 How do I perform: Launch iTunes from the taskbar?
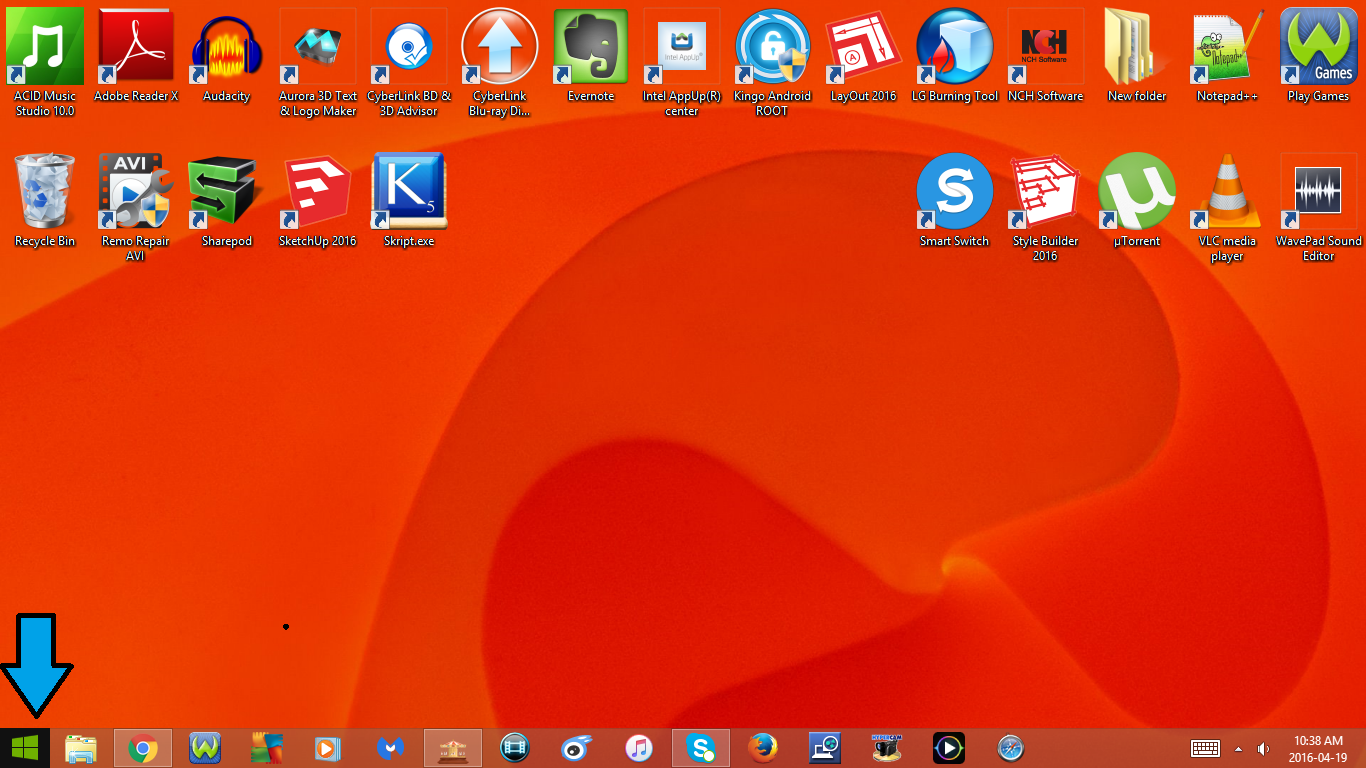click(639, 748)
